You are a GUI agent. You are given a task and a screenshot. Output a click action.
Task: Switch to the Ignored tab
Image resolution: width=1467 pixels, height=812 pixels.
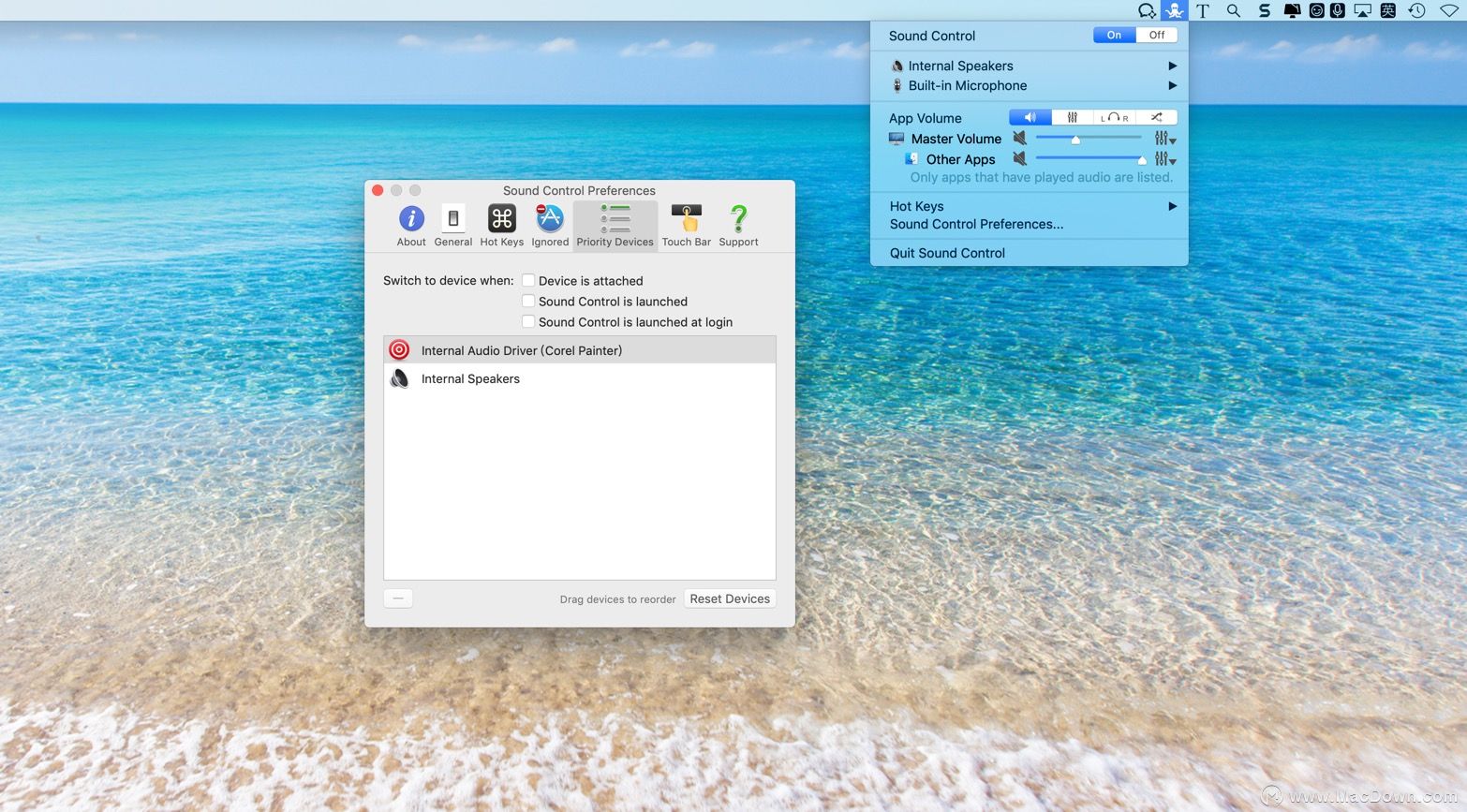coord(549,220)
